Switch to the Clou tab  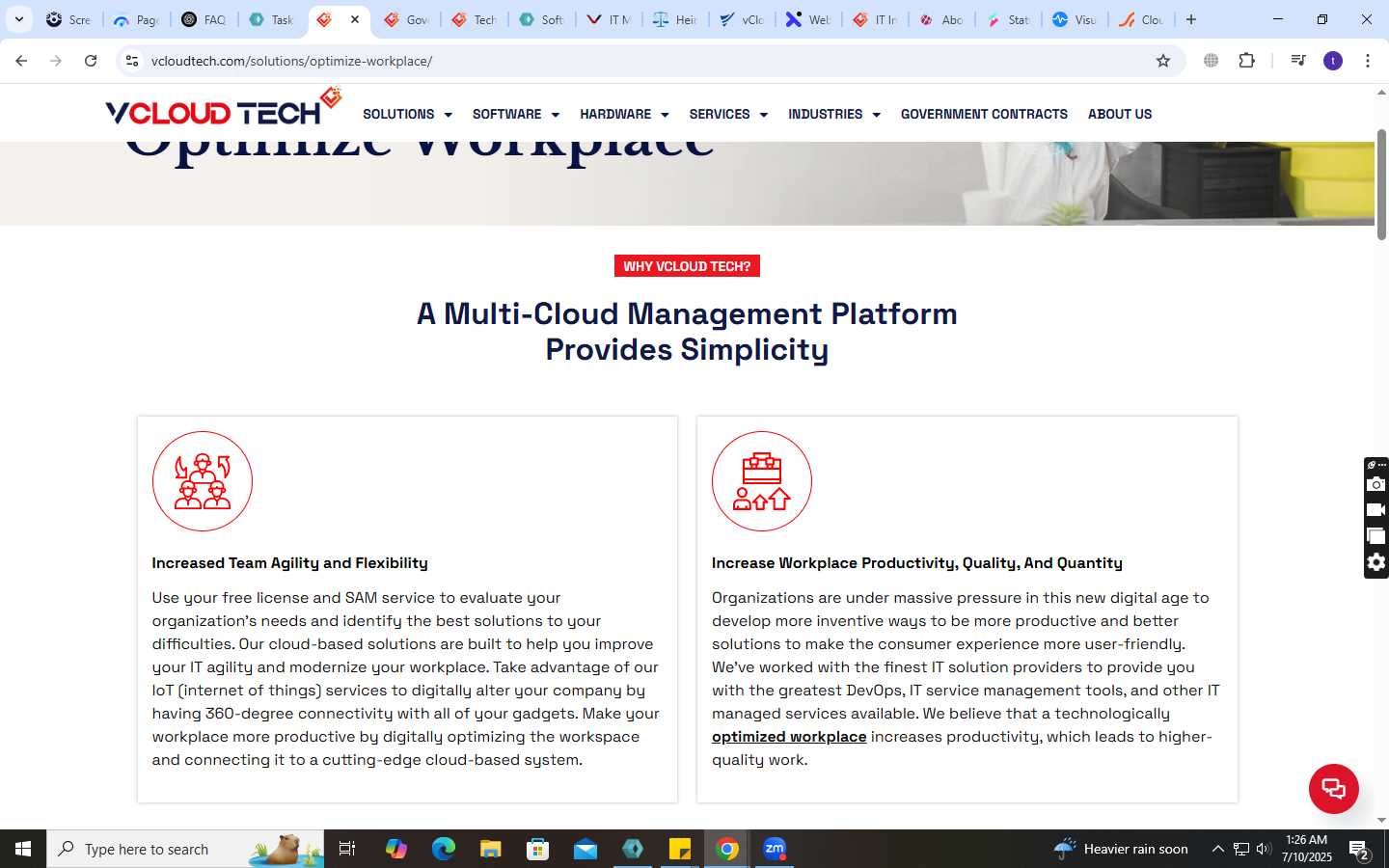[x=1142, y=19]
